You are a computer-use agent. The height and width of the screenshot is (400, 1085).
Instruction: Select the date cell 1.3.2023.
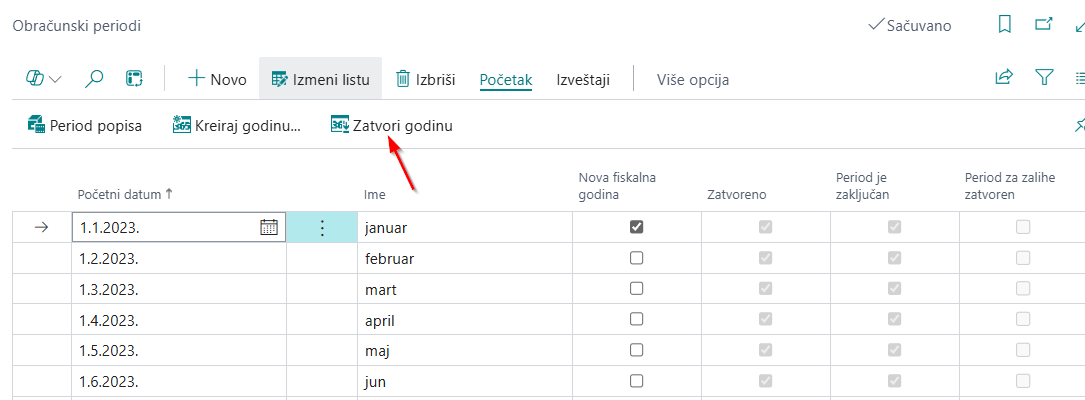point(179,289)
